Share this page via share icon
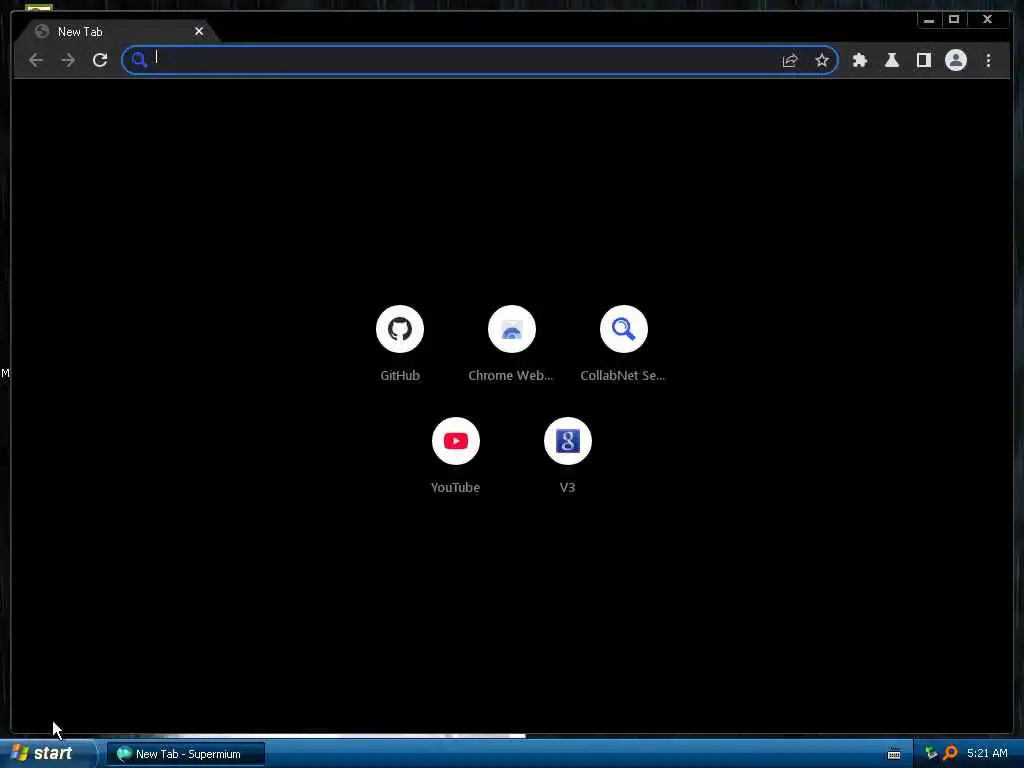Image resolution: width=1024 pixels, height=768 pixels. pyautogui.click(x=790, y=61)
